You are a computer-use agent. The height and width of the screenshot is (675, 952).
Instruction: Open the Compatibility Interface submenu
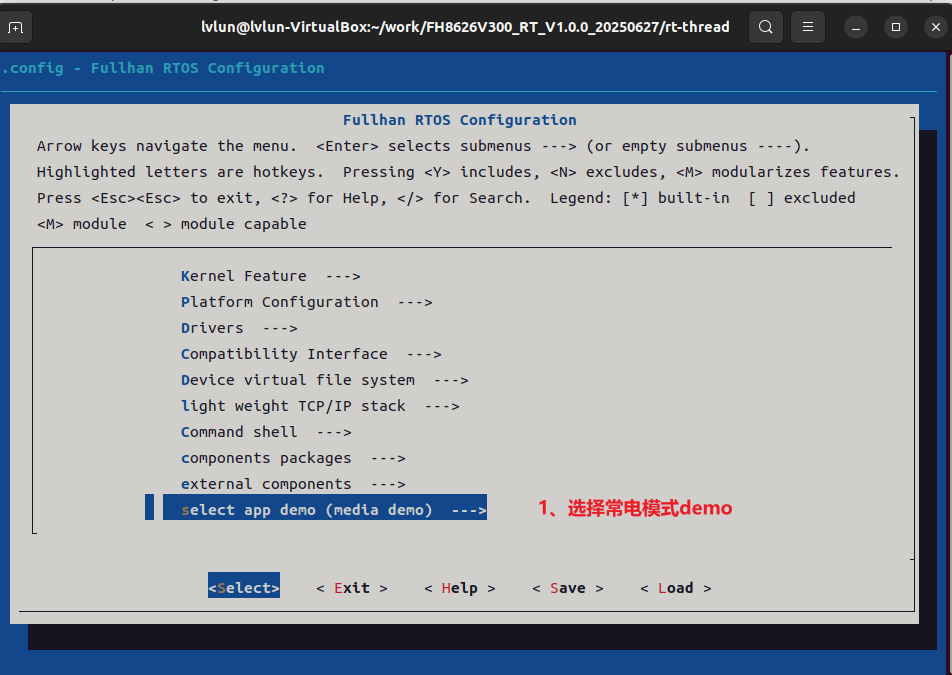click(311, 354)
